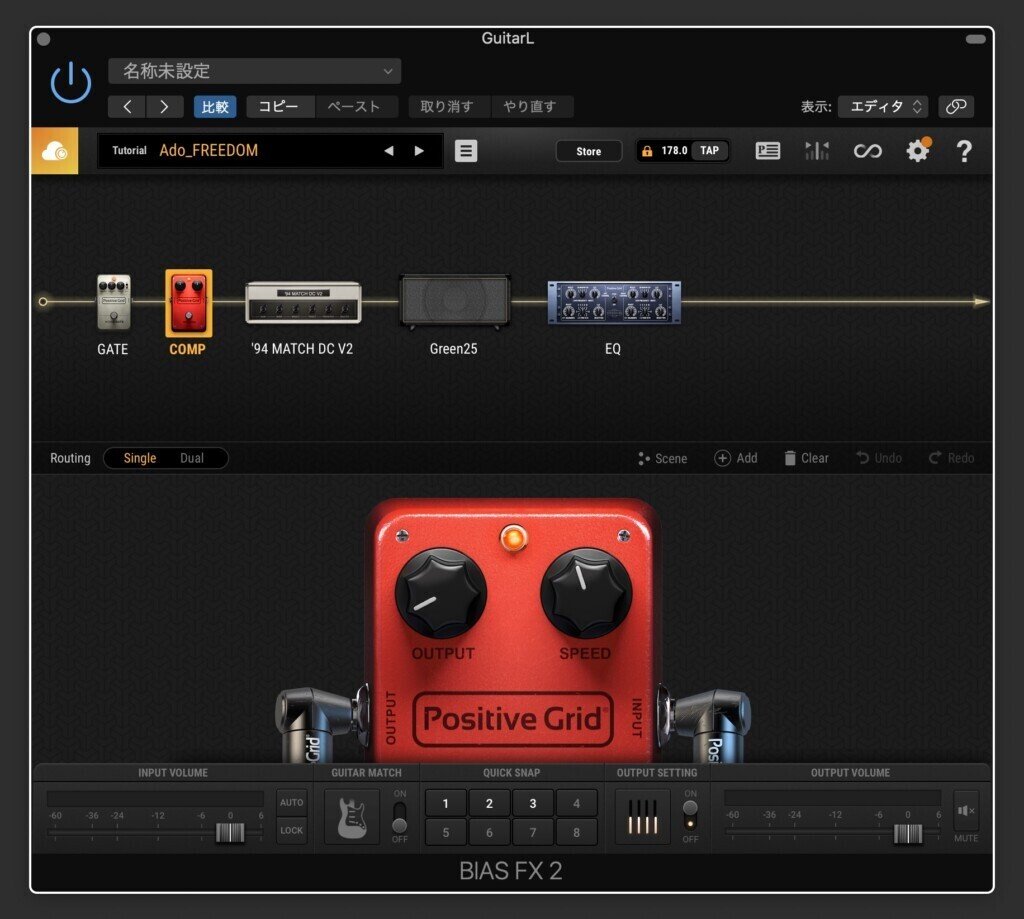Click the output volume fader handle
This screenshot has width=1024, height=919.
(908, 833)
